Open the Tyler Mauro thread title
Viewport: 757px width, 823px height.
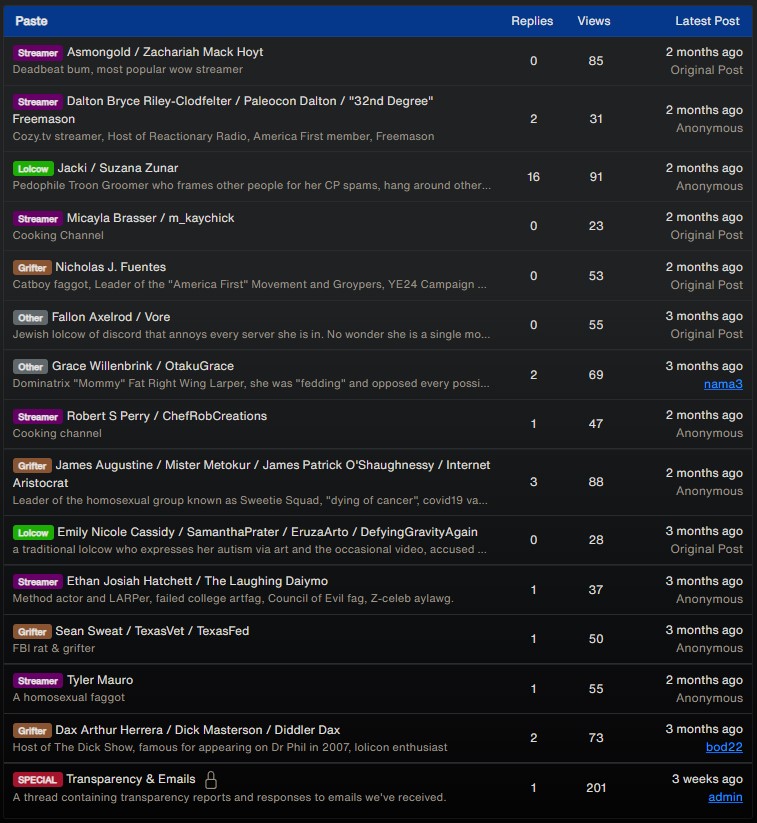(100, 680)
